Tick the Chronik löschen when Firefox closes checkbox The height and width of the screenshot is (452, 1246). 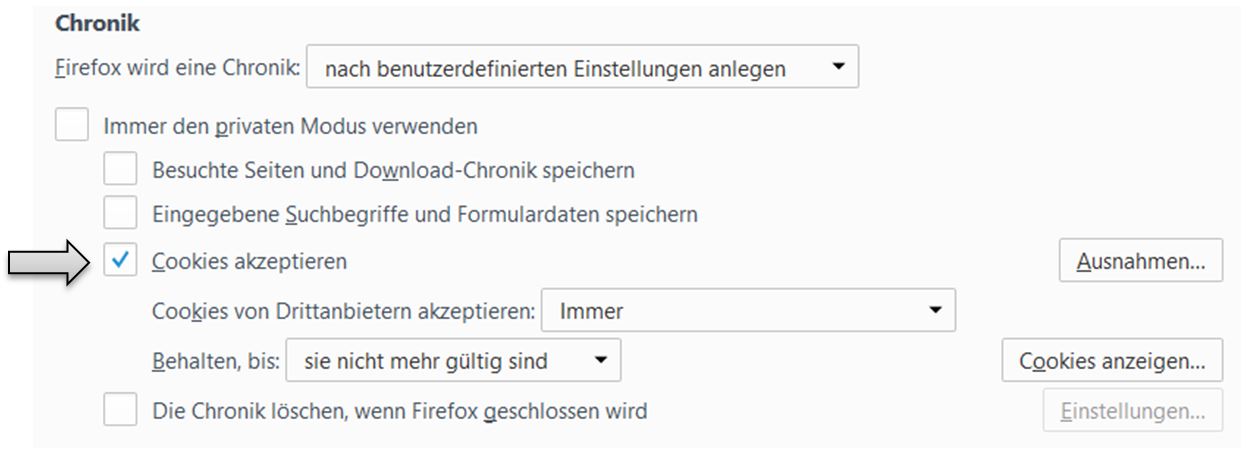pos(120,410)
